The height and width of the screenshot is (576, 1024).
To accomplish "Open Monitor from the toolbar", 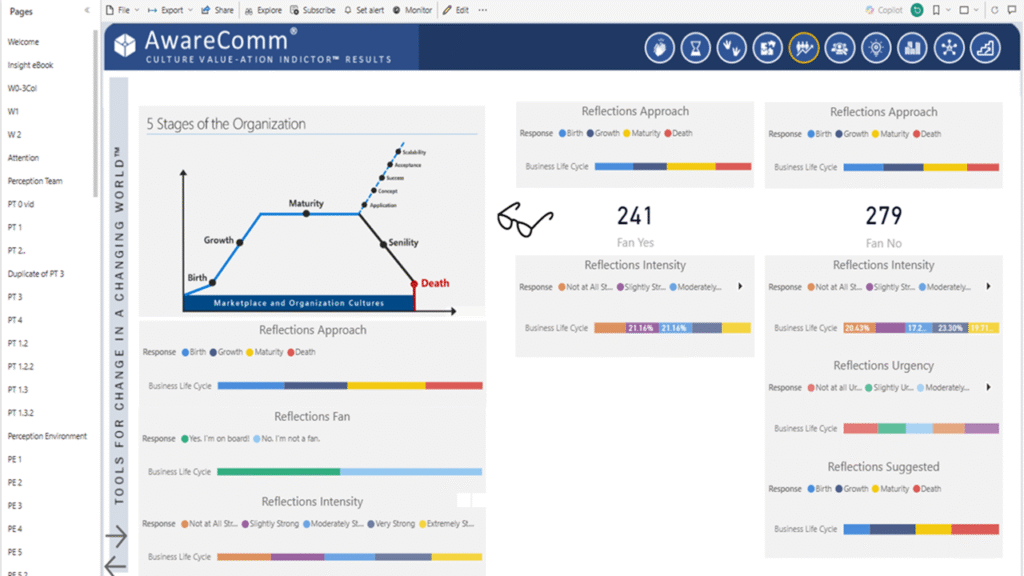I will [x=412, y=10].
